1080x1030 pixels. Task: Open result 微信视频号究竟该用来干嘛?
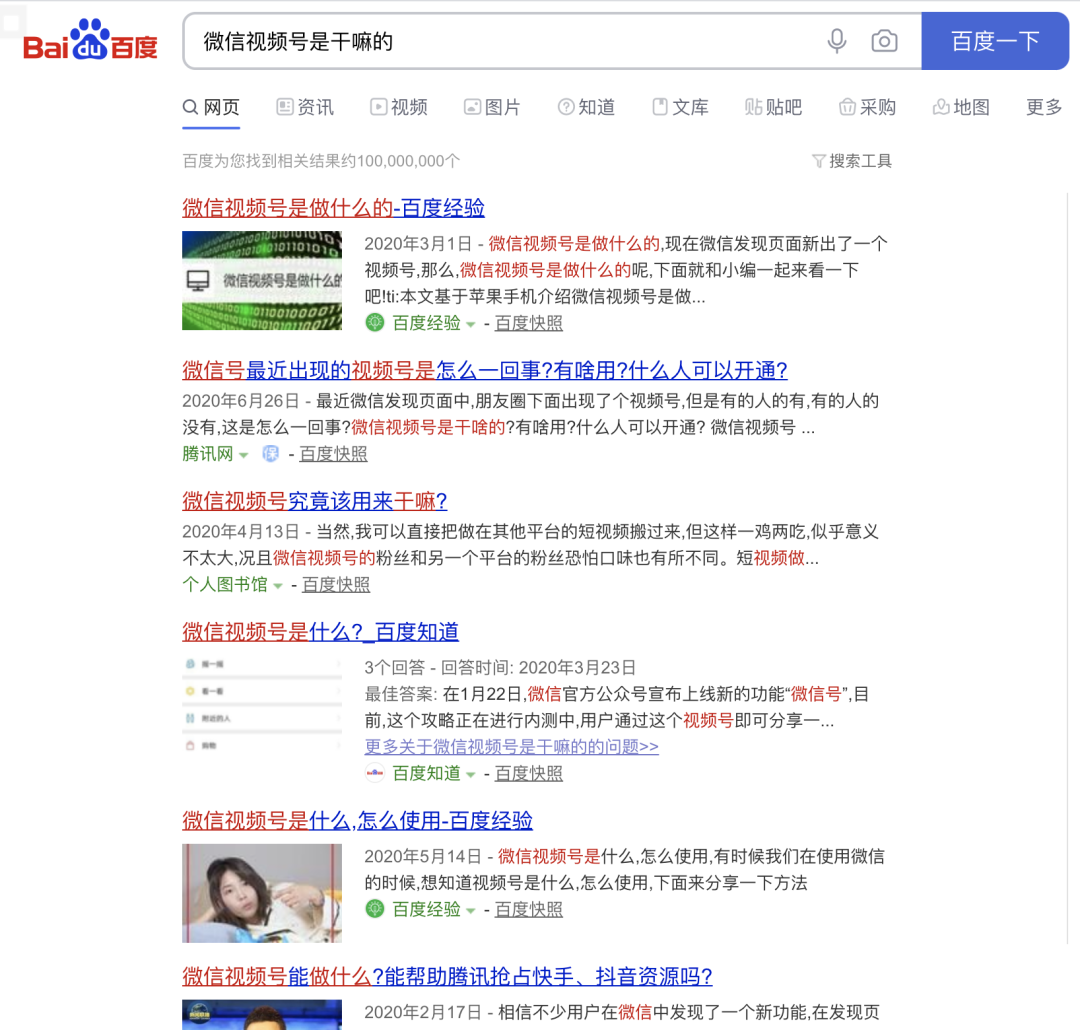(315, 501)
